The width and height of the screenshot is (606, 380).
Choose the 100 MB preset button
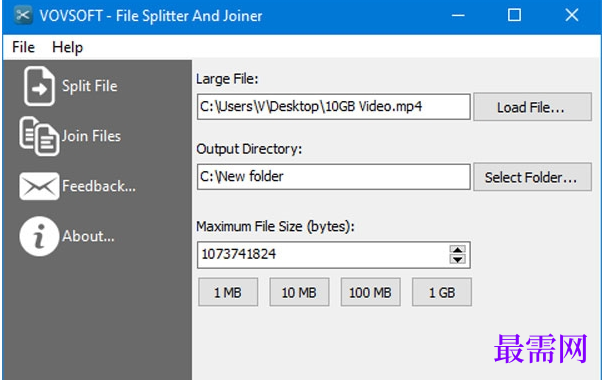(370, 292)
